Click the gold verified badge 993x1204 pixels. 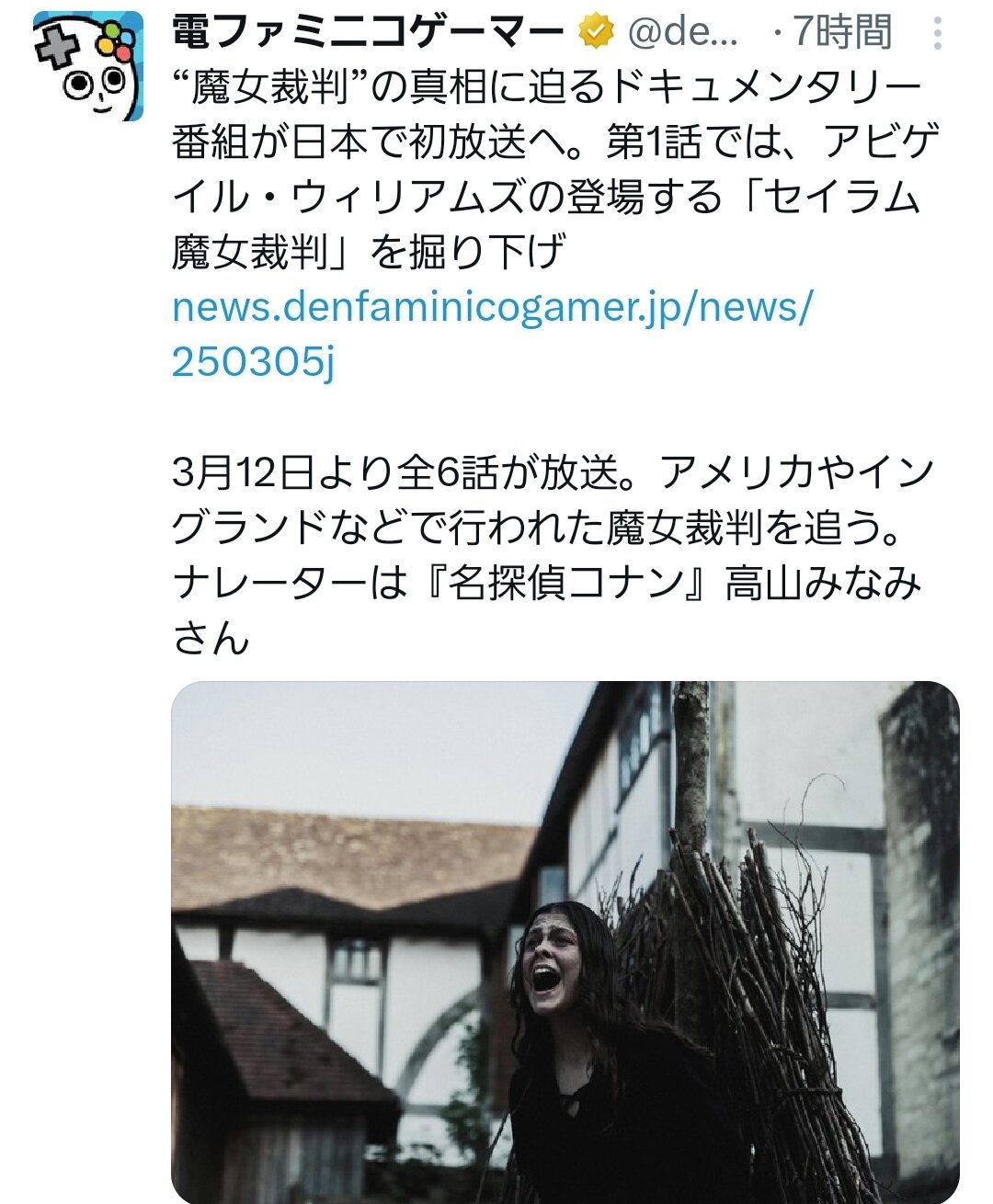pos(596,33)
